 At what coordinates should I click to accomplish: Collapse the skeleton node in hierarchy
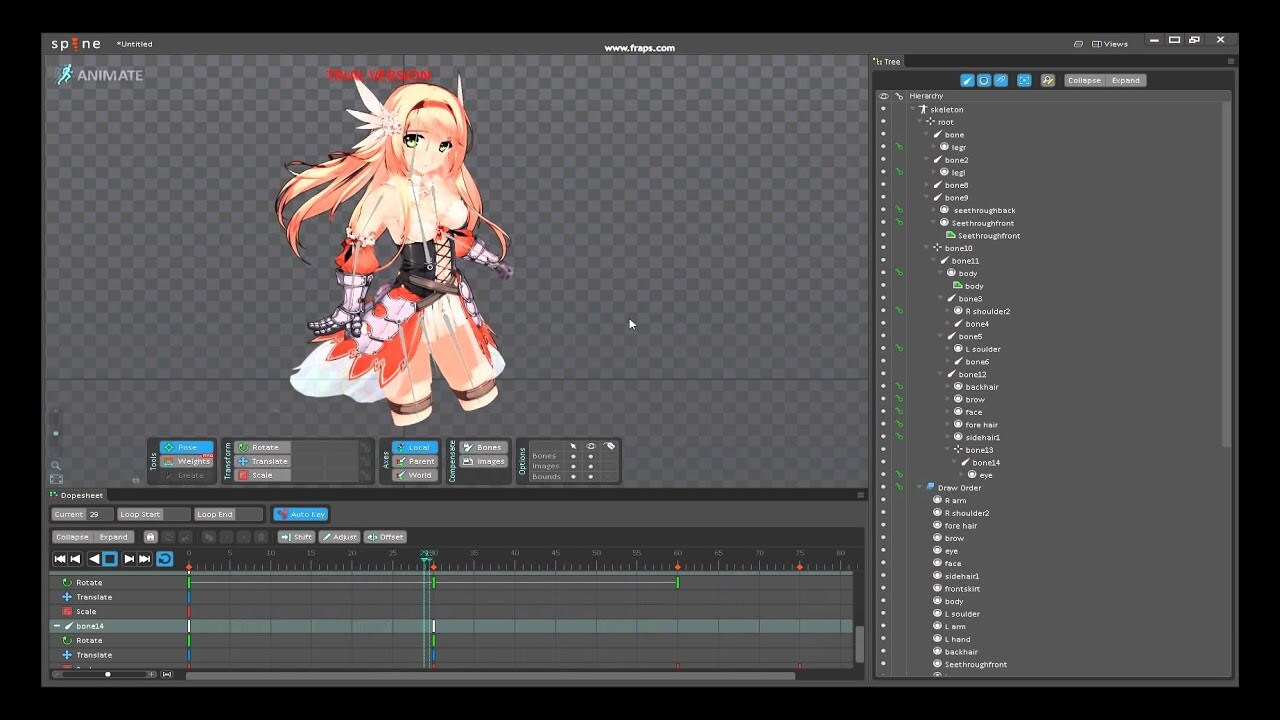click(913, 109)
